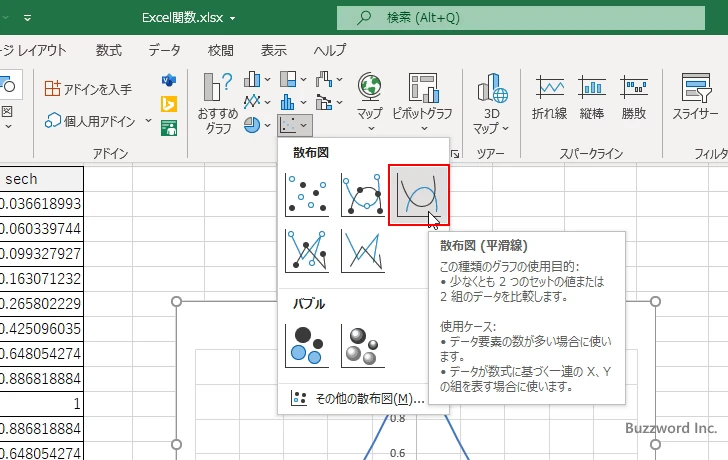This screenshot has height=460, width=728.
Task: Click the chart's top-right resize handle
Action: (655, 302)
